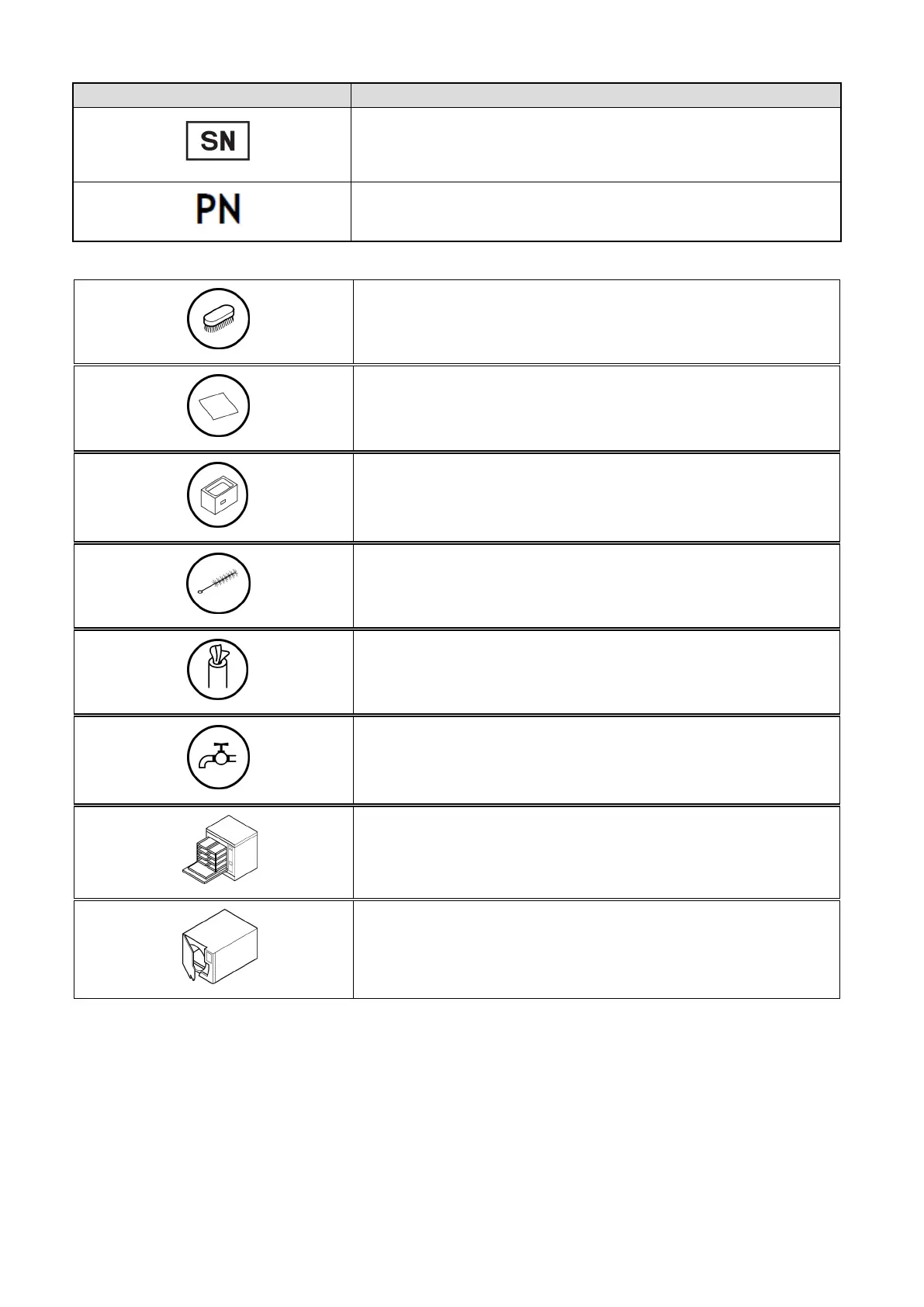Click empty cell beside the faucet icon
924x1307 pixels.
tap(596, 760)
